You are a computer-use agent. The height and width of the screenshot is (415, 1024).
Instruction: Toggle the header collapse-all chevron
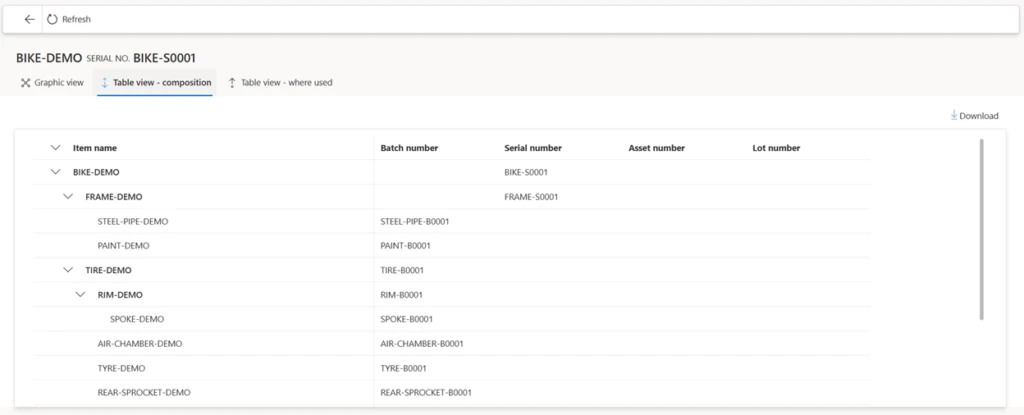(55, 148)
